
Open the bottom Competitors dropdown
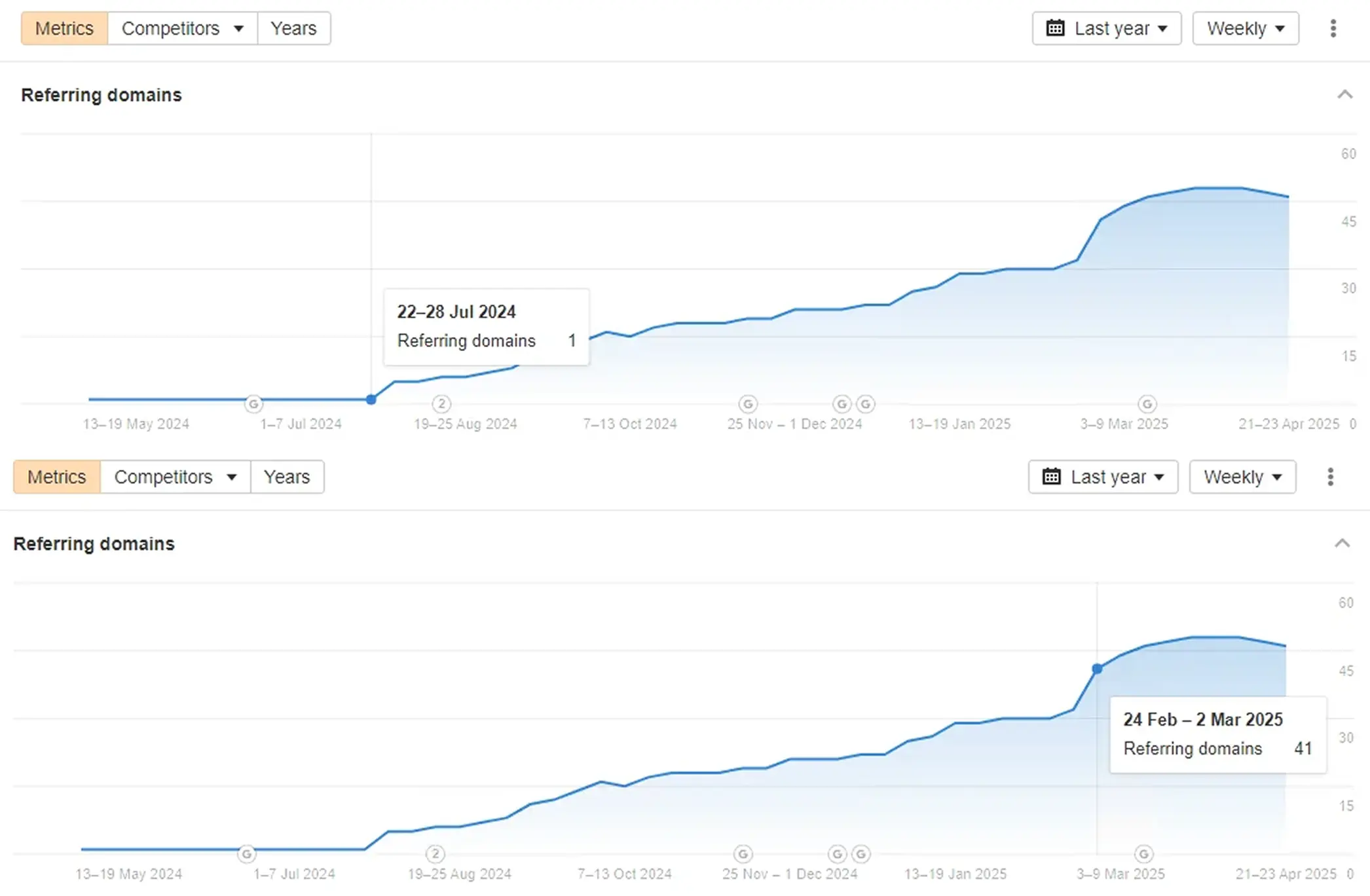click(176, 477)
